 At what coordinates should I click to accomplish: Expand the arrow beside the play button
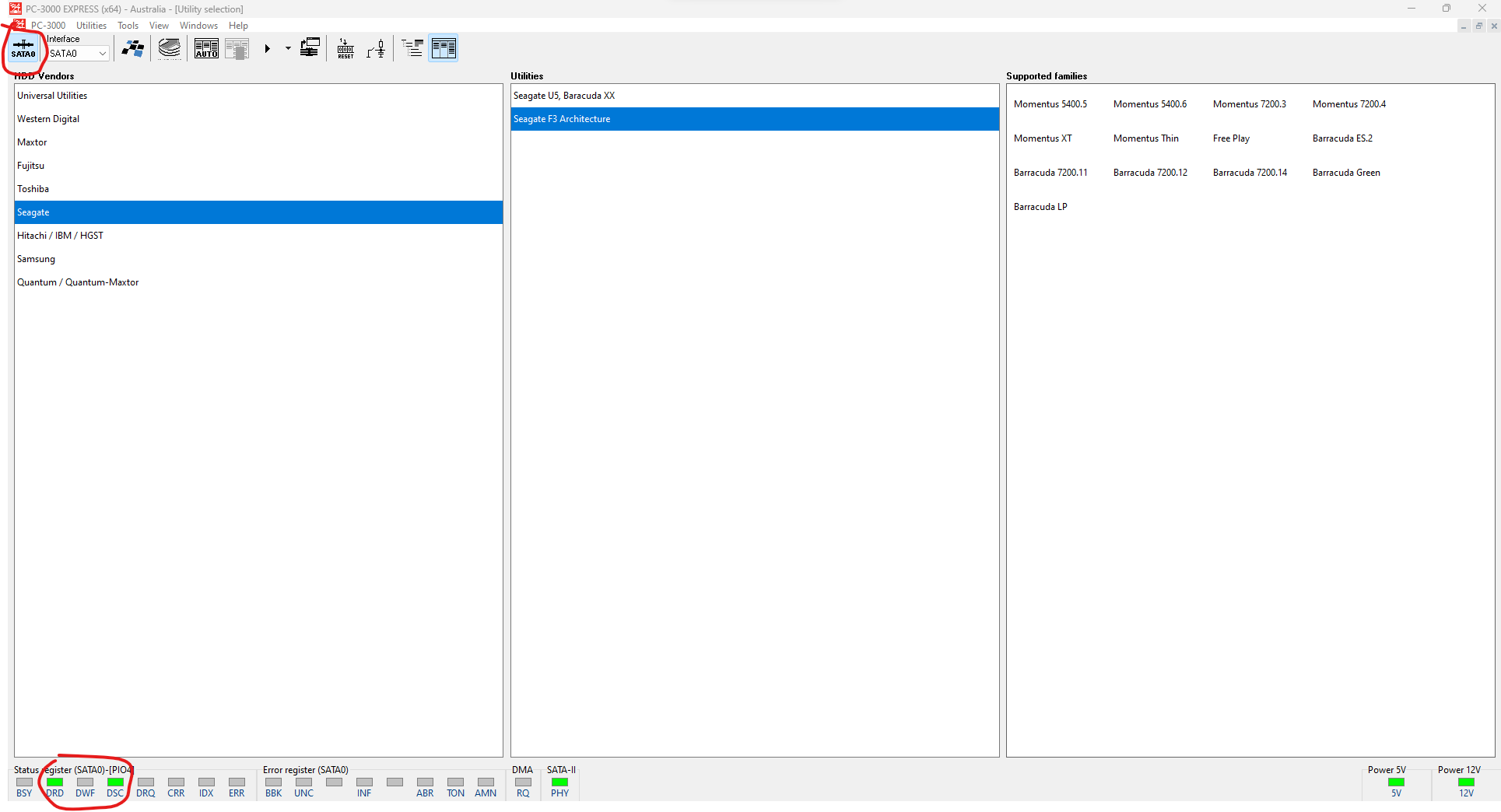click(288, 49)
